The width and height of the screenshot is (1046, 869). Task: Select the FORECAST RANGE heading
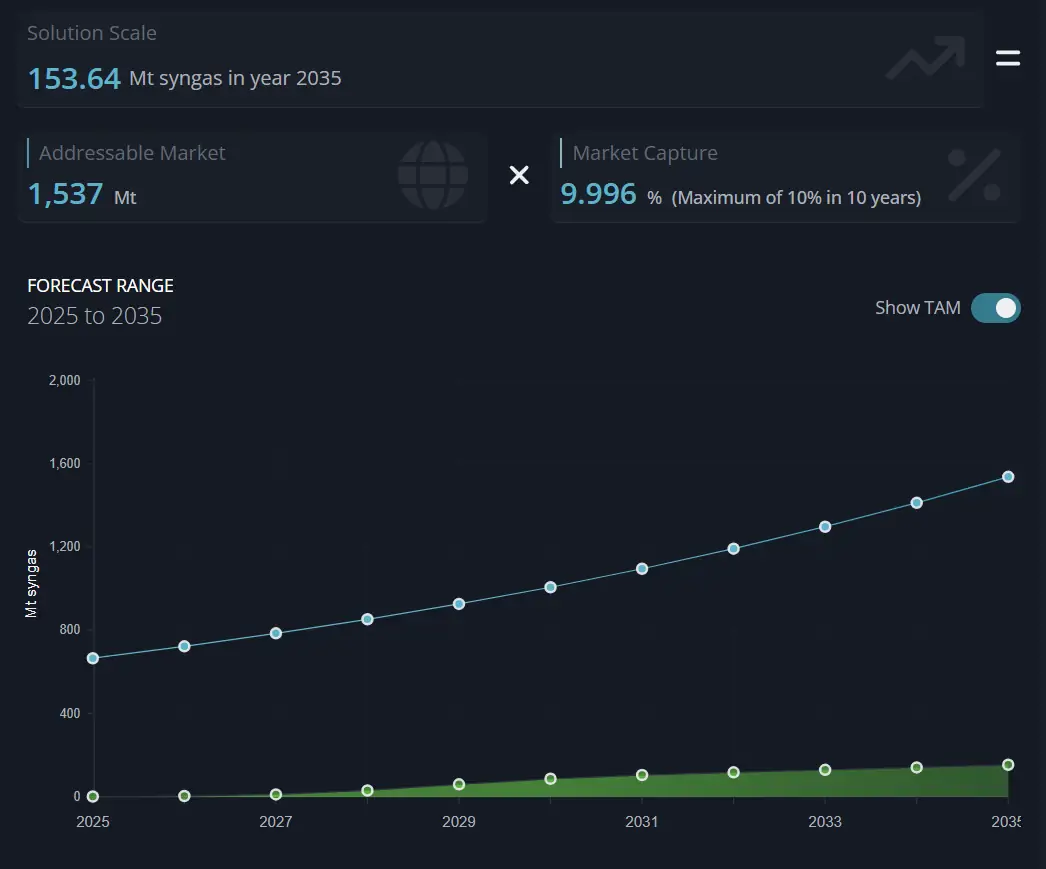click(x=100, y=285)
